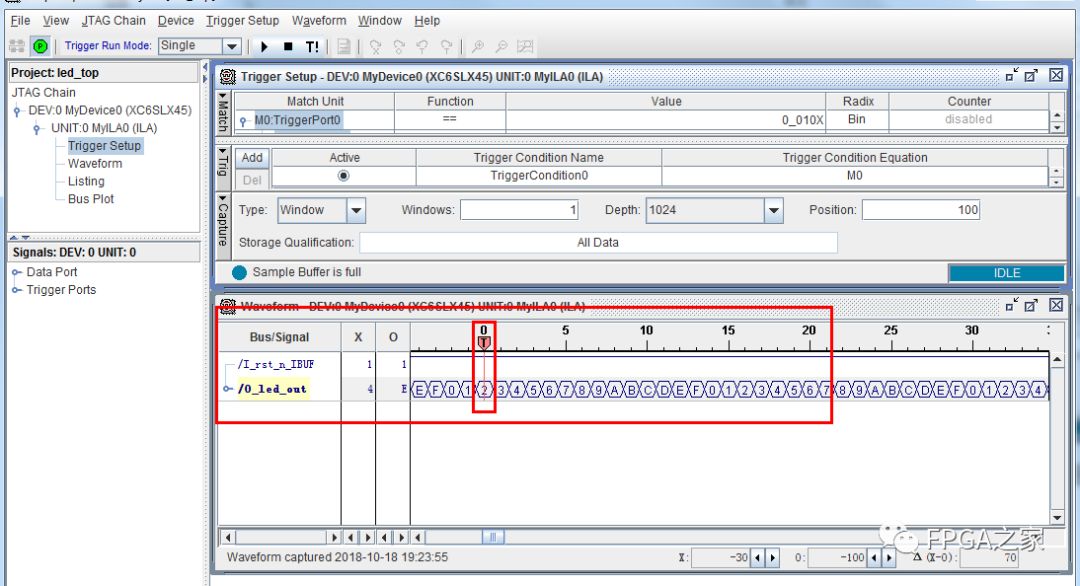Open the JTAG Chain menu
This screenshot has width=1080, height=586.
click(x=114, y=21)
